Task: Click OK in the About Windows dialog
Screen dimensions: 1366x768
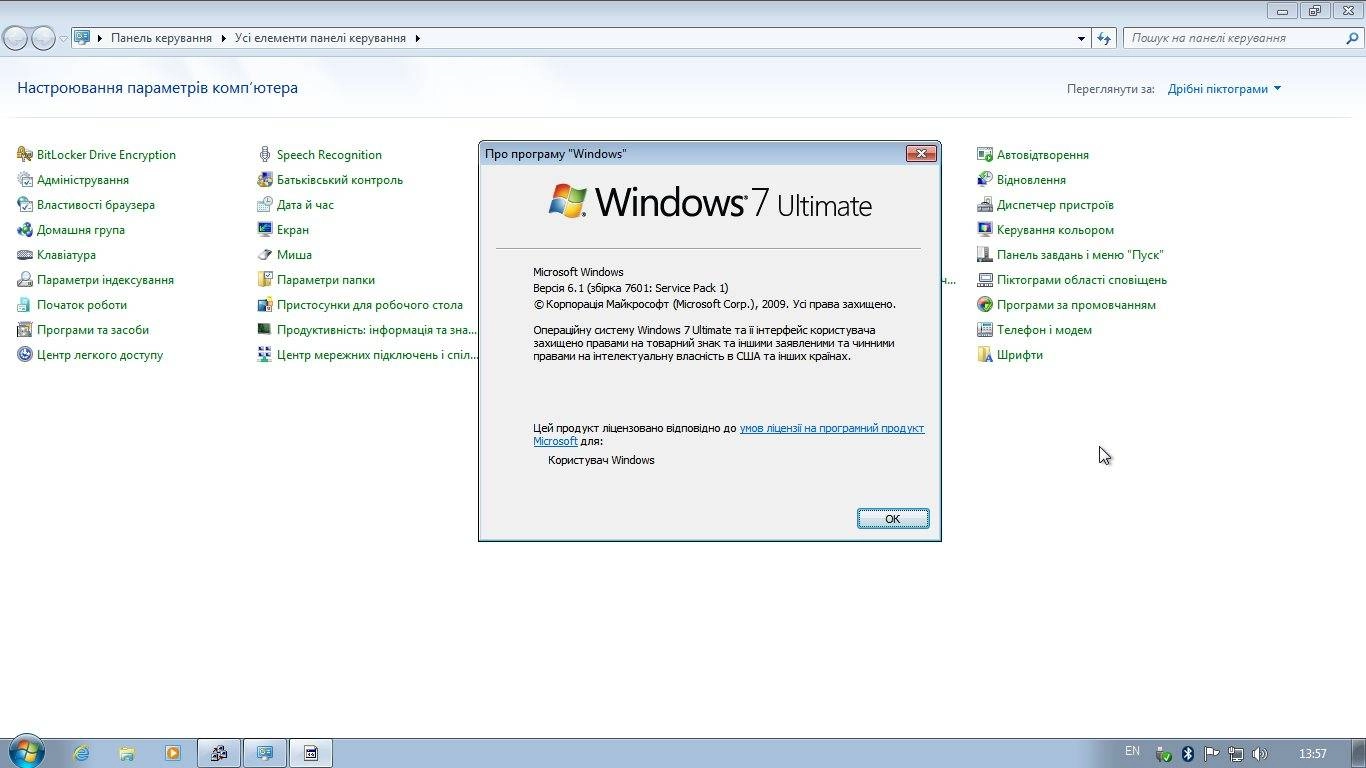Action: coord(893,518)
